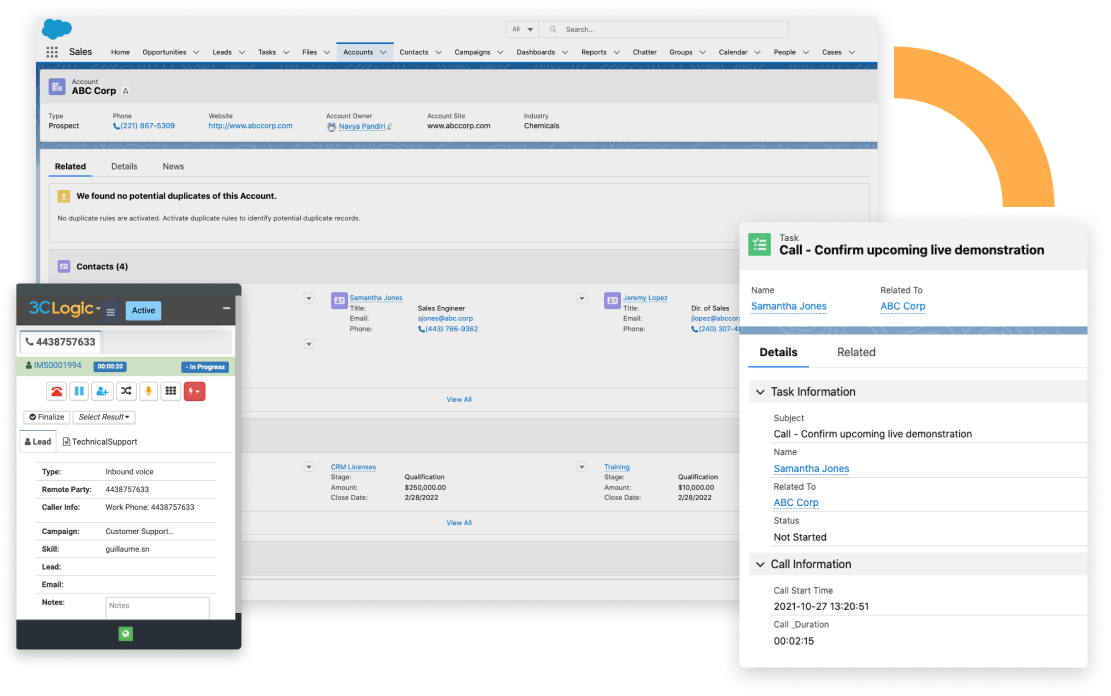The width and height of the screenshot is (1111, 696).
Task: Go to the Home nav tab
Action: click(120, 52)
